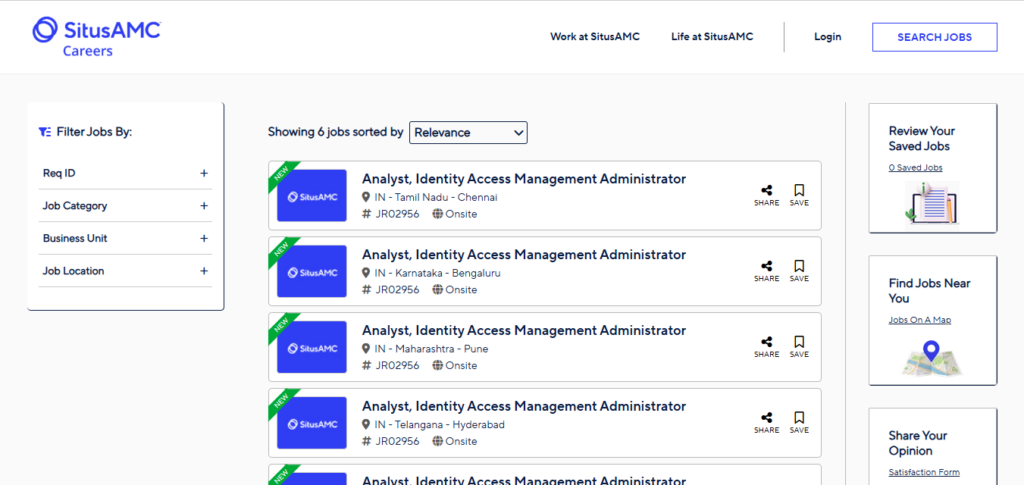This screenshot has height=485, width=1024.
Task: Click 'IN - Tamil Nadu - Chennai' location text
Action: [x=436, y=197]
